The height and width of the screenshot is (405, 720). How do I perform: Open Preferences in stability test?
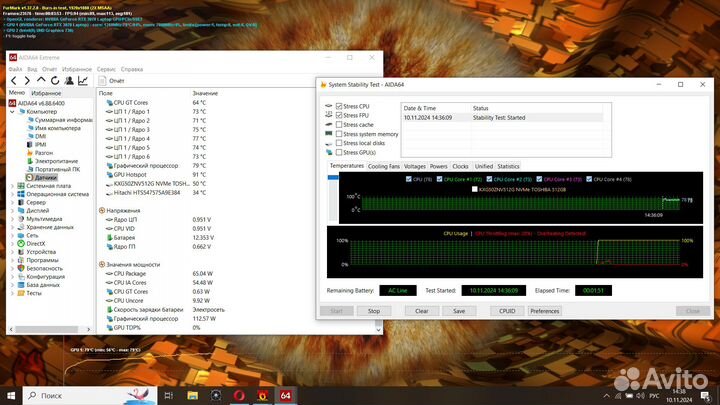tap(545, 311)
